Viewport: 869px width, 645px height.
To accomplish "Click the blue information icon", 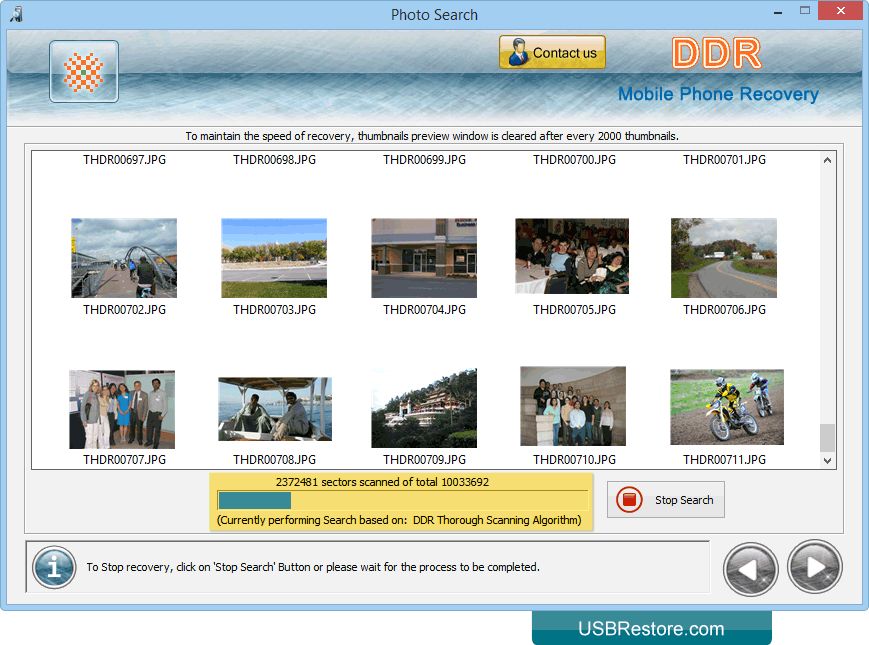I will [54, 567].
